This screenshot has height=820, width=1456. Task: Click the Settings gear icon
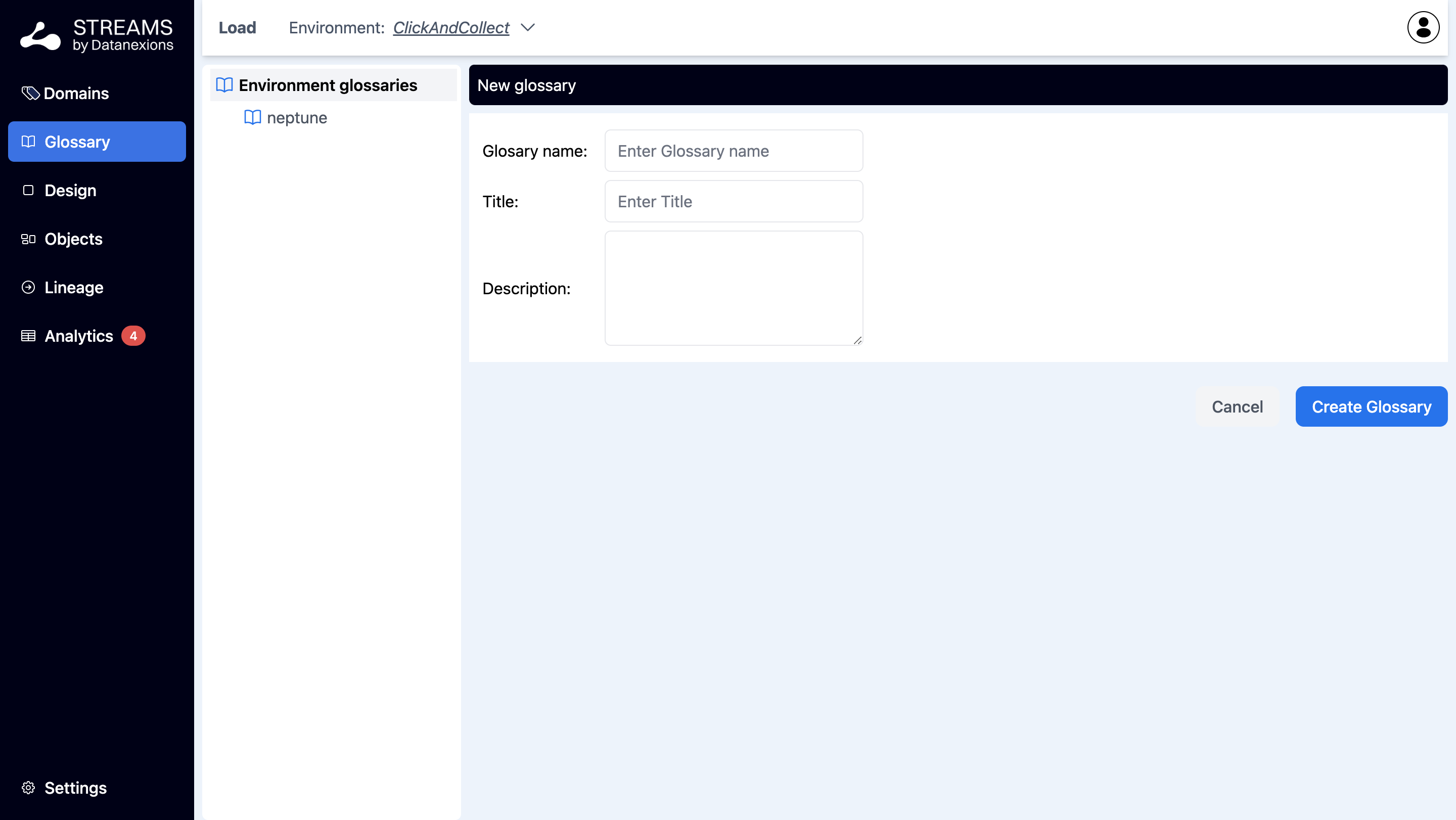pos(28,788)
